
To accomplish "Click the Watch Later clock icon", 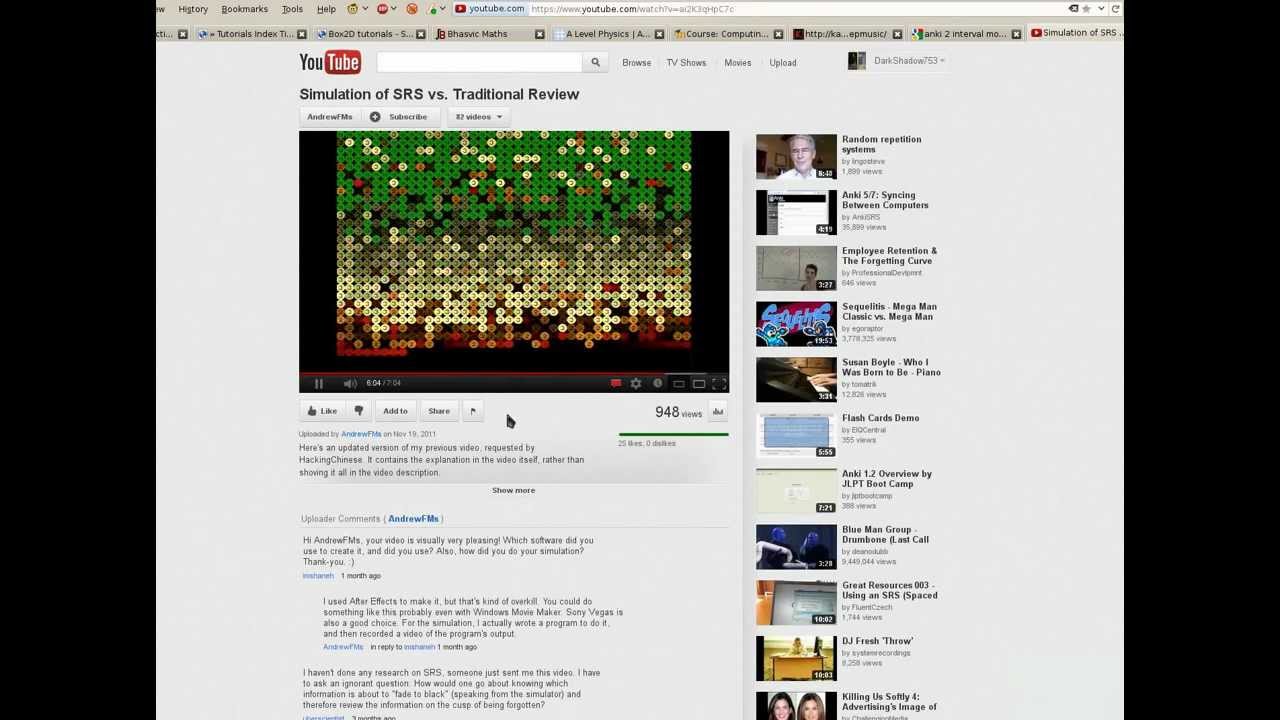I will (x=657, y=383).
